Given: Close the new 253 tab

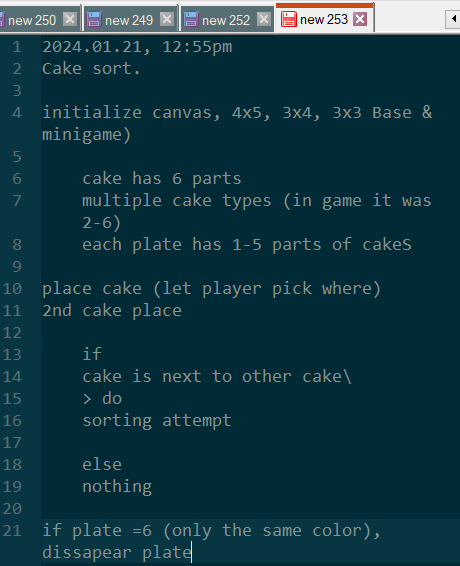Looking at the screenshot, I should point(360,19).
